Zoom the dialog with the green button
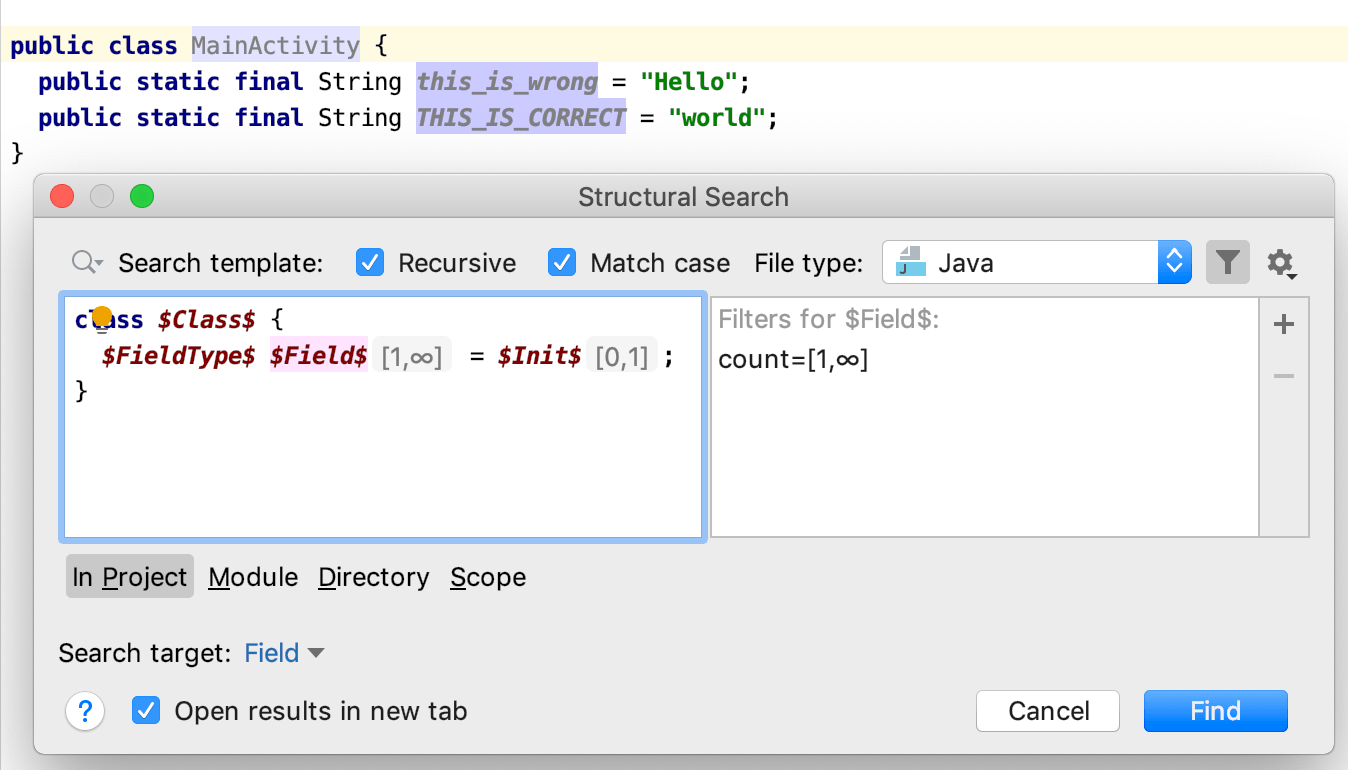Screen dimensions: 1348x770 (142, 196)
